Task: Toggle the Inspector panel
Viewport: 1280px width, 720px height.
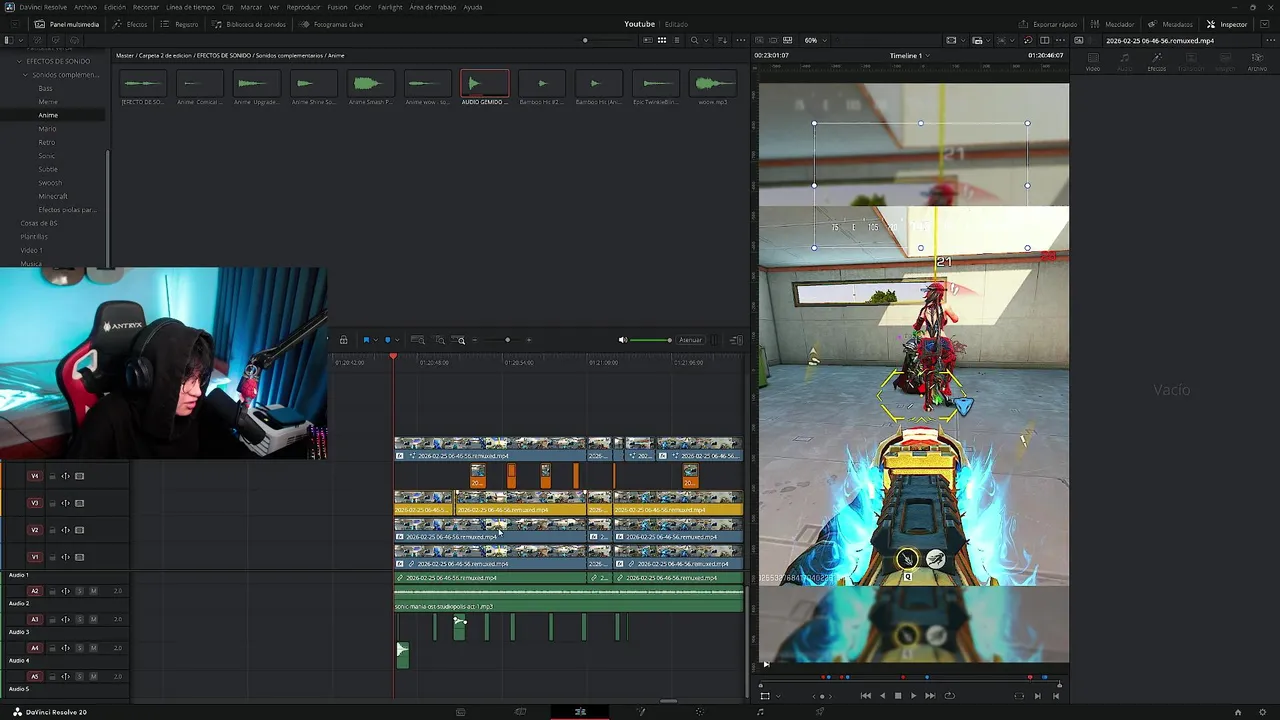Action: [1227, 24]
